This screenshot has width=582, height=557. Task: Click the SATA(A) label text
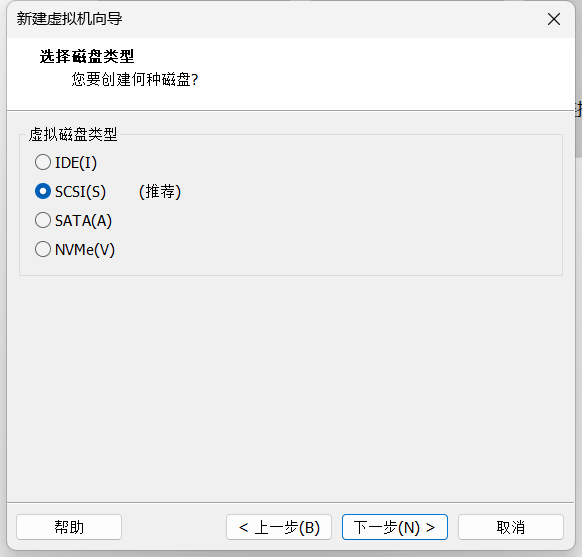click(84, 221)
